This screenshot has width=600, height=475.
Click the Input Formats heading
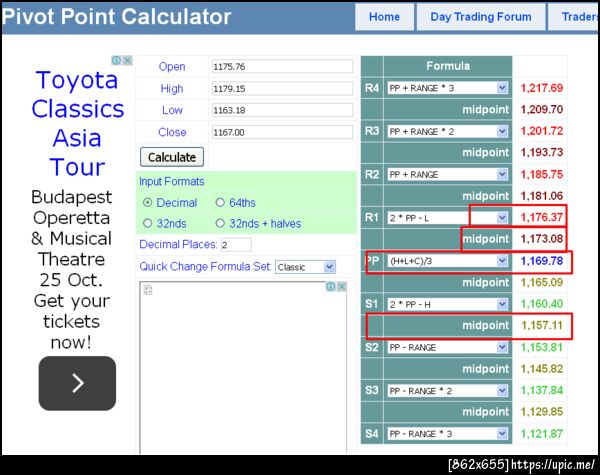tap(171, 181)
